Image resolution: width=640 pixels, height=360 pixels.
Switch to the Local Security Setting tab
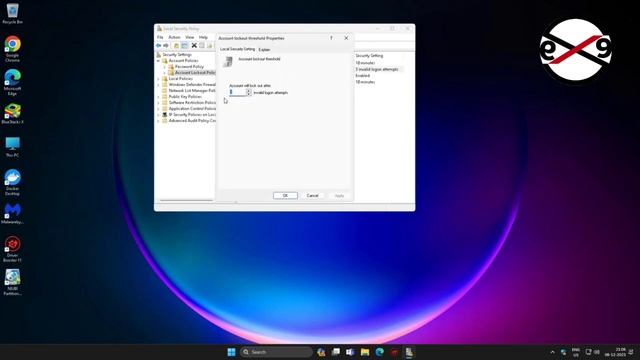coord(237,49)
